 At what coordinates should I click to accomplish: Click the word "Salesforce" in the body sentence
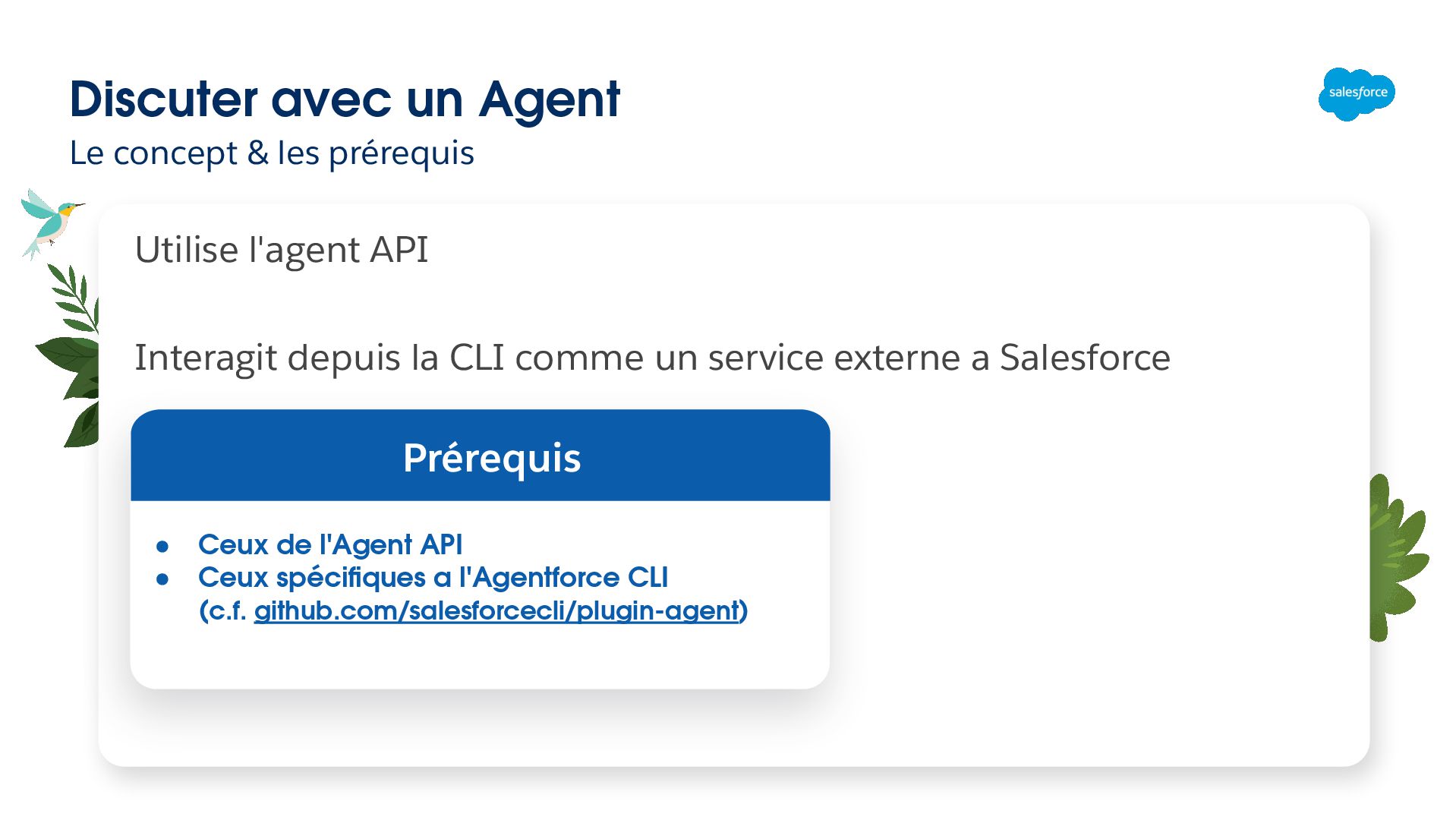[1084, 358]
